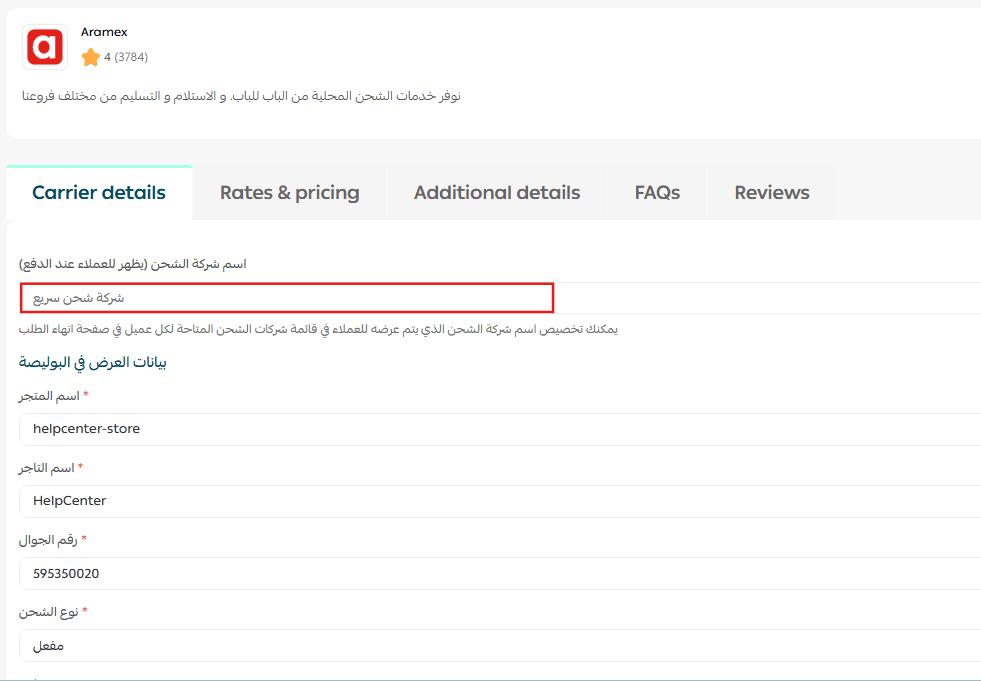Click the Aramex carrier name title
This screenshot has height=681, width=981.
(x=104, y=32)
